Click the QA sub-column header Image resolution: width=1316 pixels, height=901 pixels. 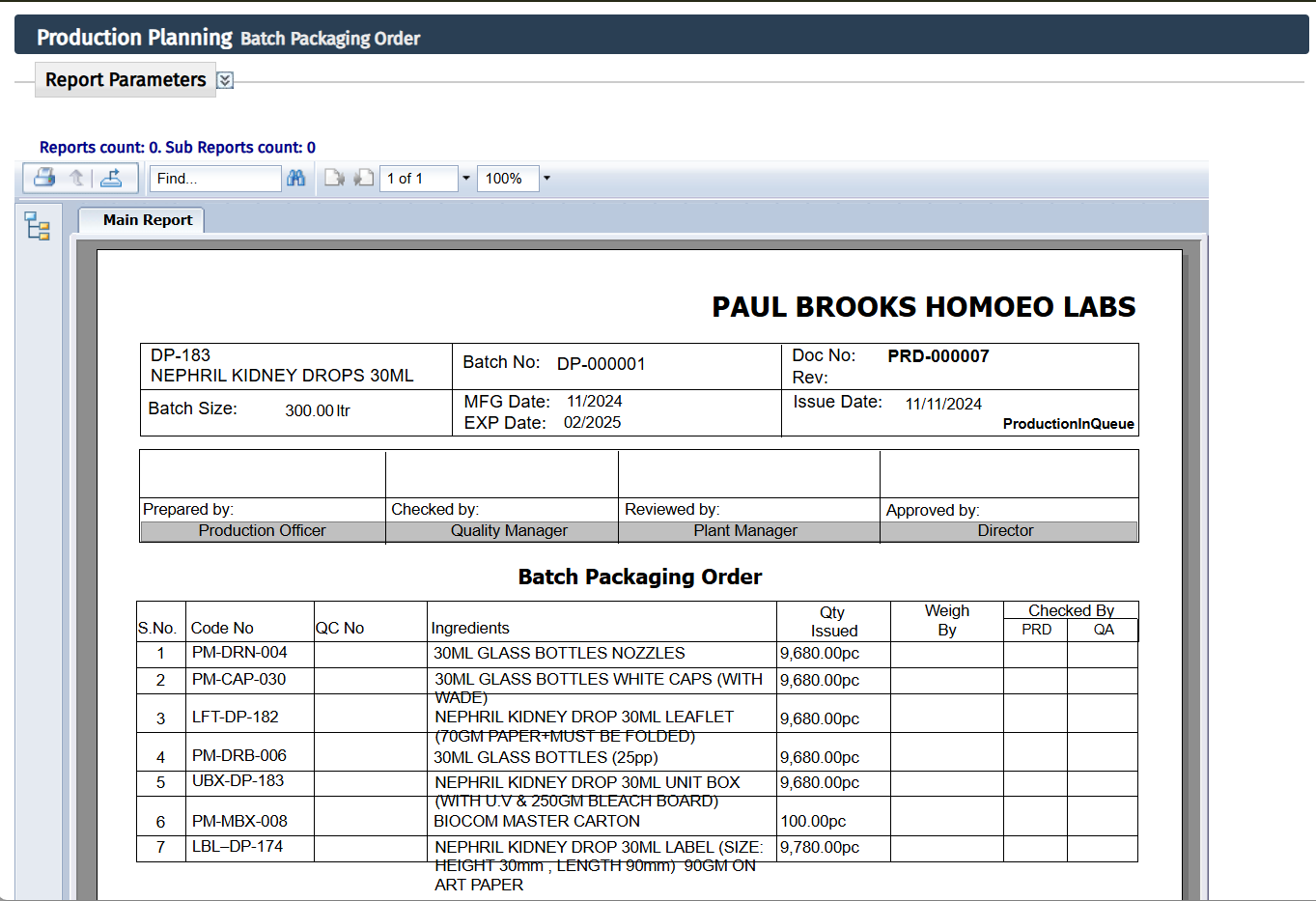coord(1104,630)
